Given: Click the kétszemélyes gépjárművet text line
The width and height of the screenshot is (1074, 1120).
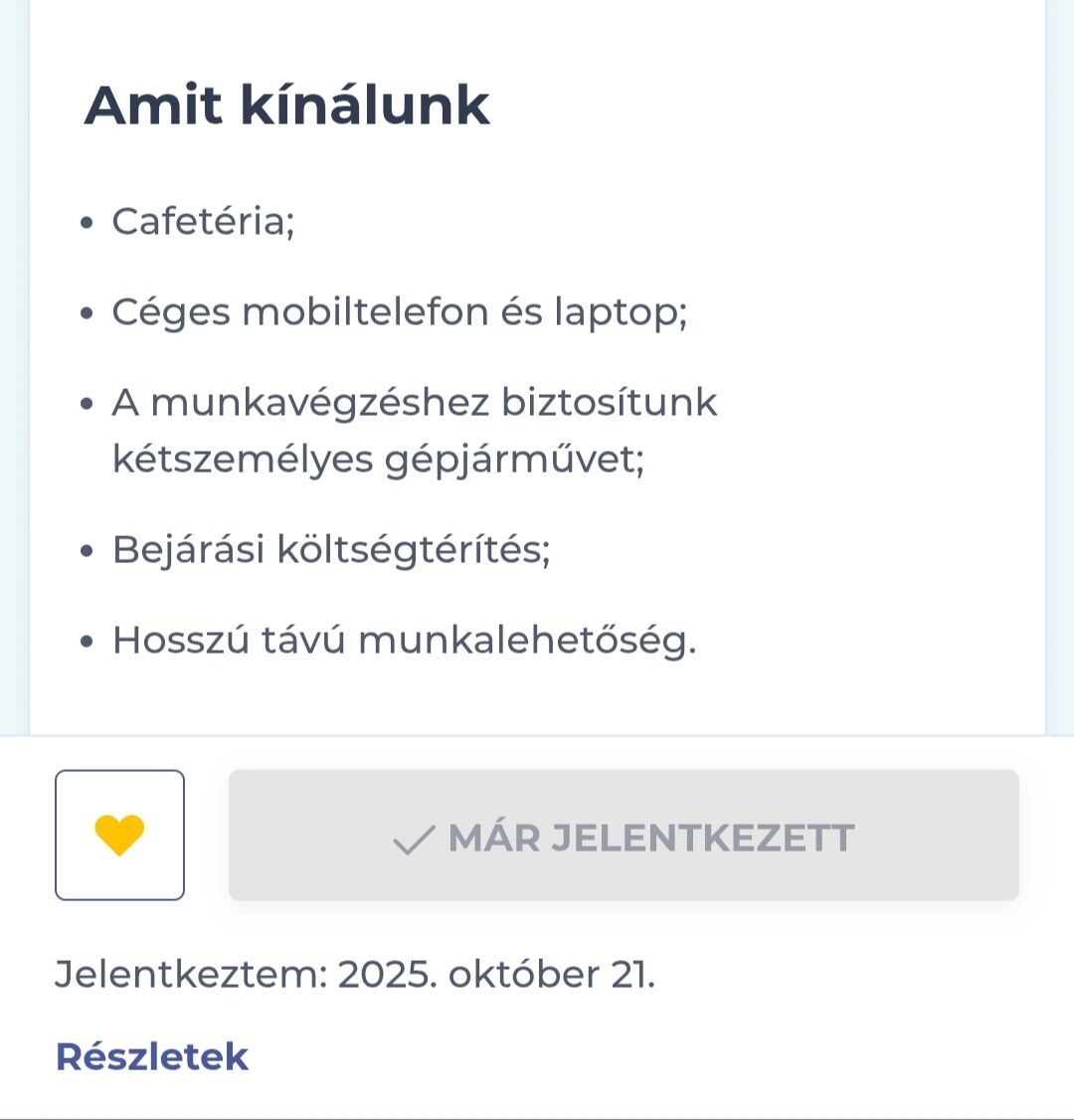Looking at the screenshot, I should 378,460.
